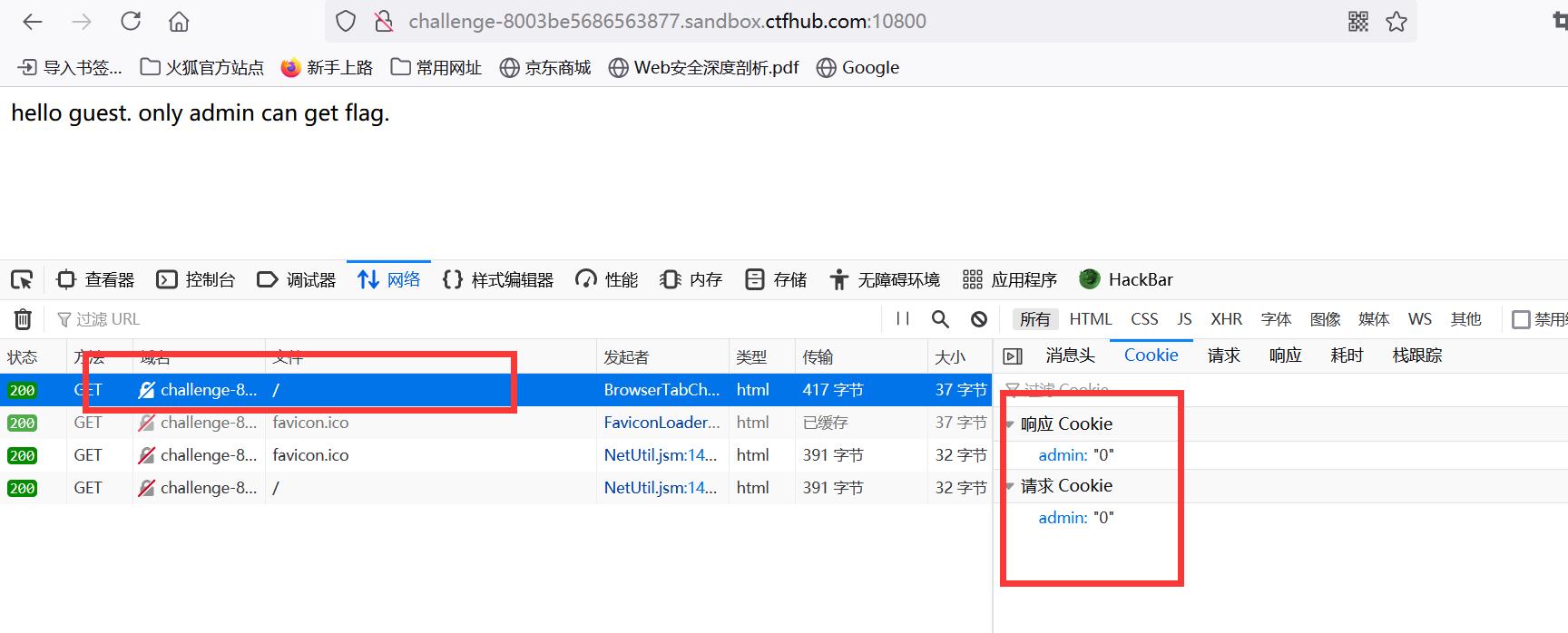The image size is (1568, 633).
Task: Open the 内存 memory tab
Action: click(x=691, y=279)
